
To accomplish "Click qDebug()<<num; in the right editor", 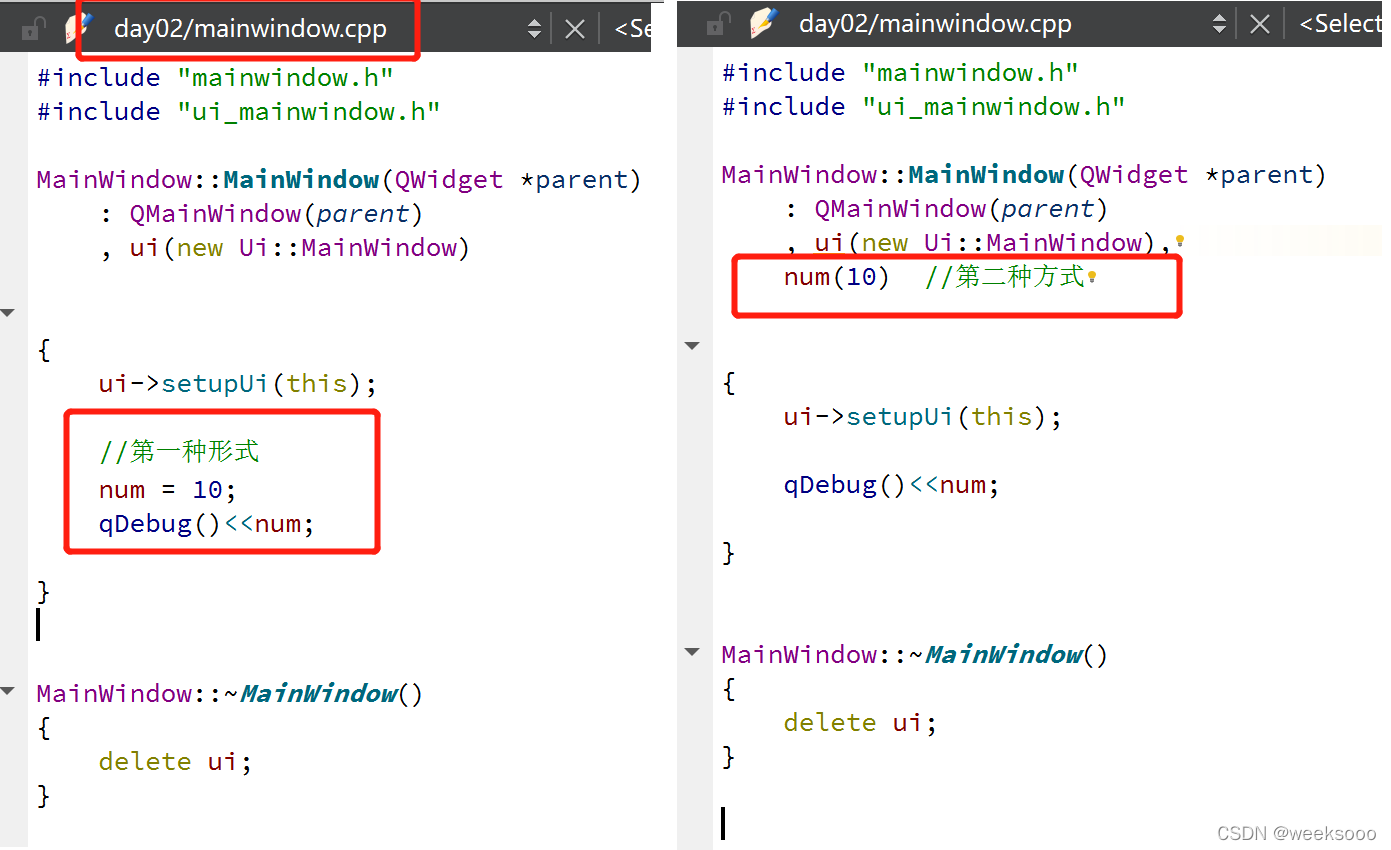I will click(x=892, y=486).
